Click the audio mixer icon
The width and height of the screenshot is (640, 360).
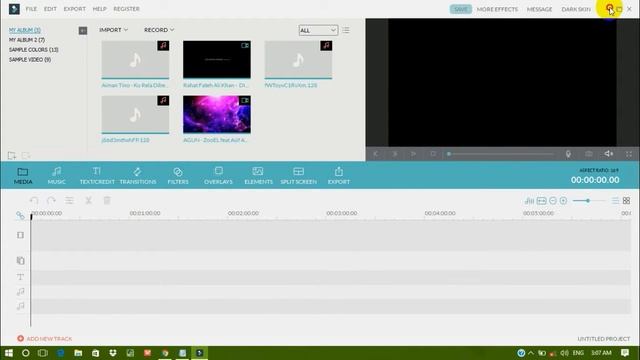click(x=529, y=200)
